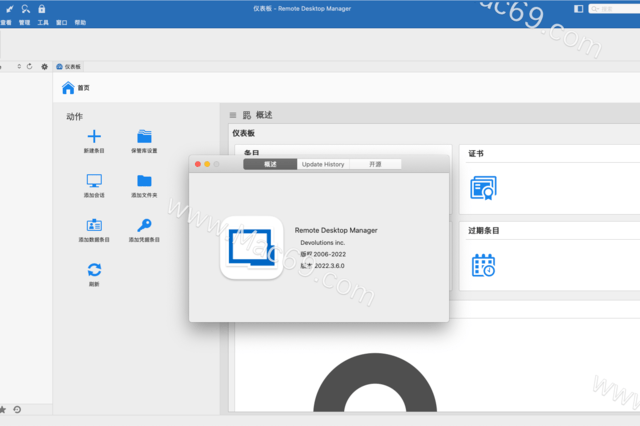The width and height of the screenshot is (640, 426).
Task: Click the quick connect arrow icon in title bar
Action: click(x=10, y=9)
